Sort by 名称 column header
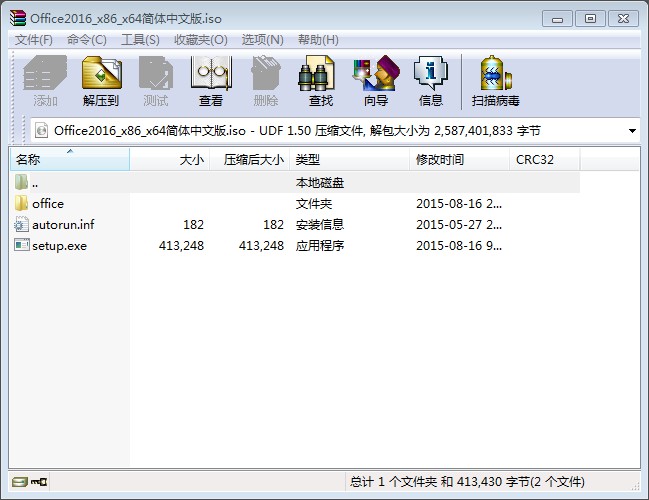649x500 pixels. (x=70, y=159)
